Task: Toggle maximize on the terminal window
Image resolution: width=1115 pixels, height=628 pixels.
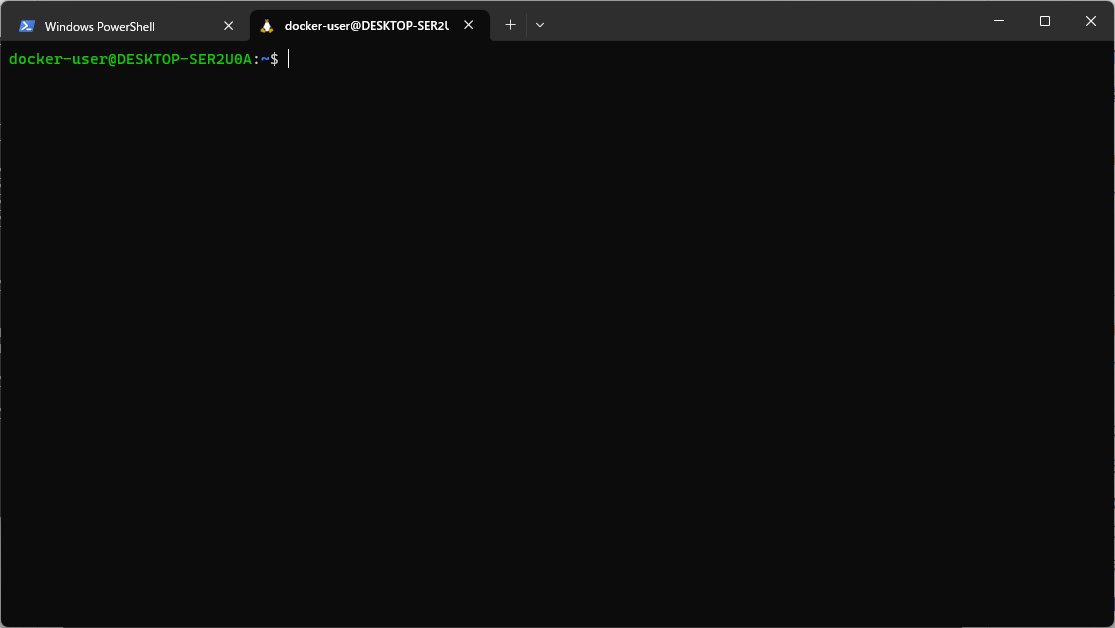Action: click(x=1044, y=20)
